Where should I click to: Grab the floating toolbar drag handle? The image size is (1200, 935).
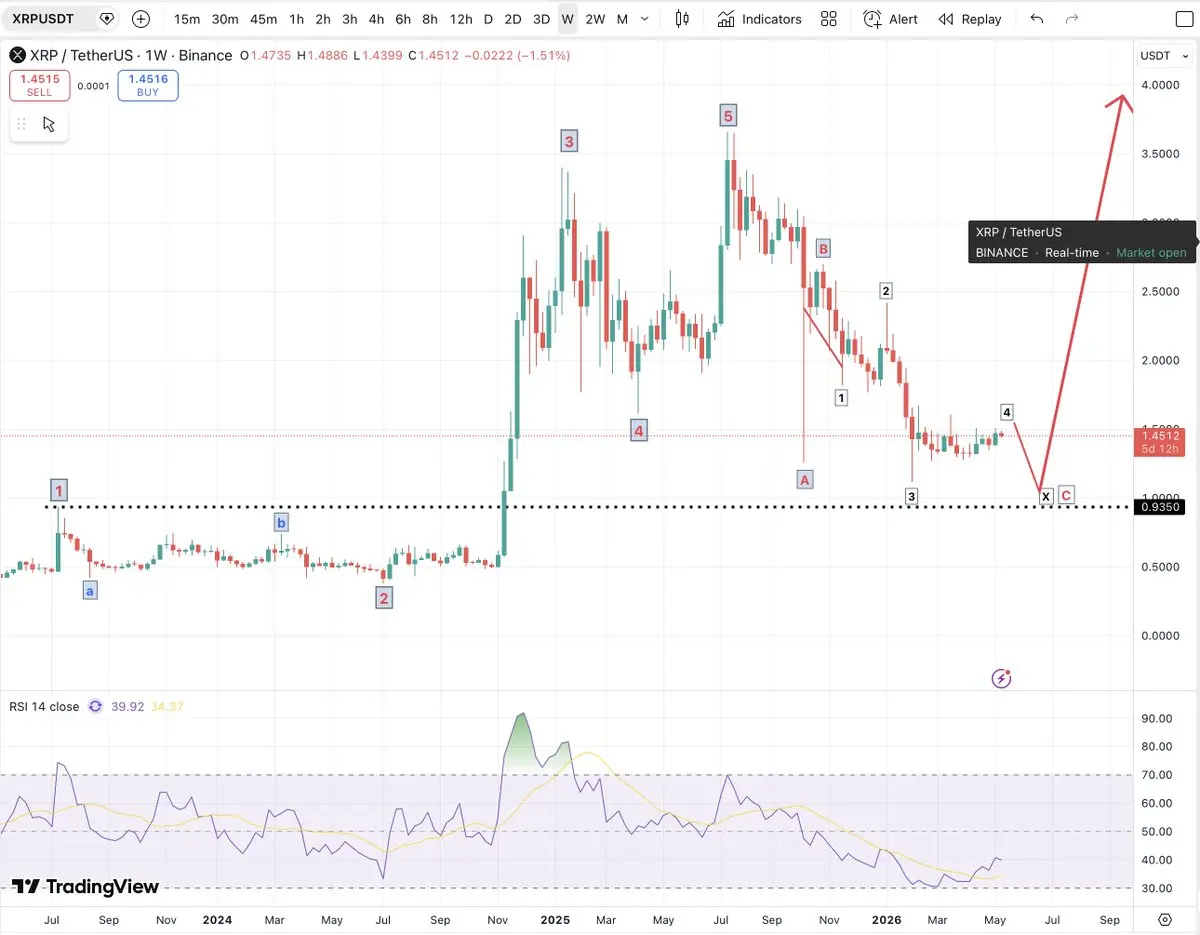pos(22,124)
